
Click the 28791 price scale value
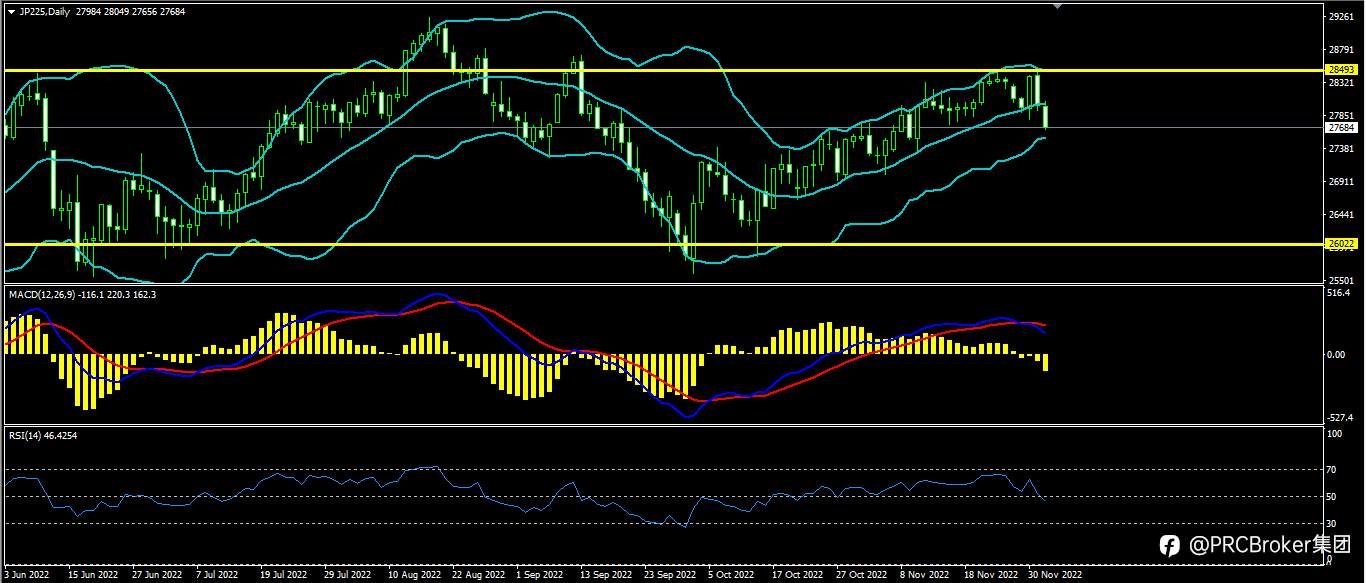tap(1341, 50)
